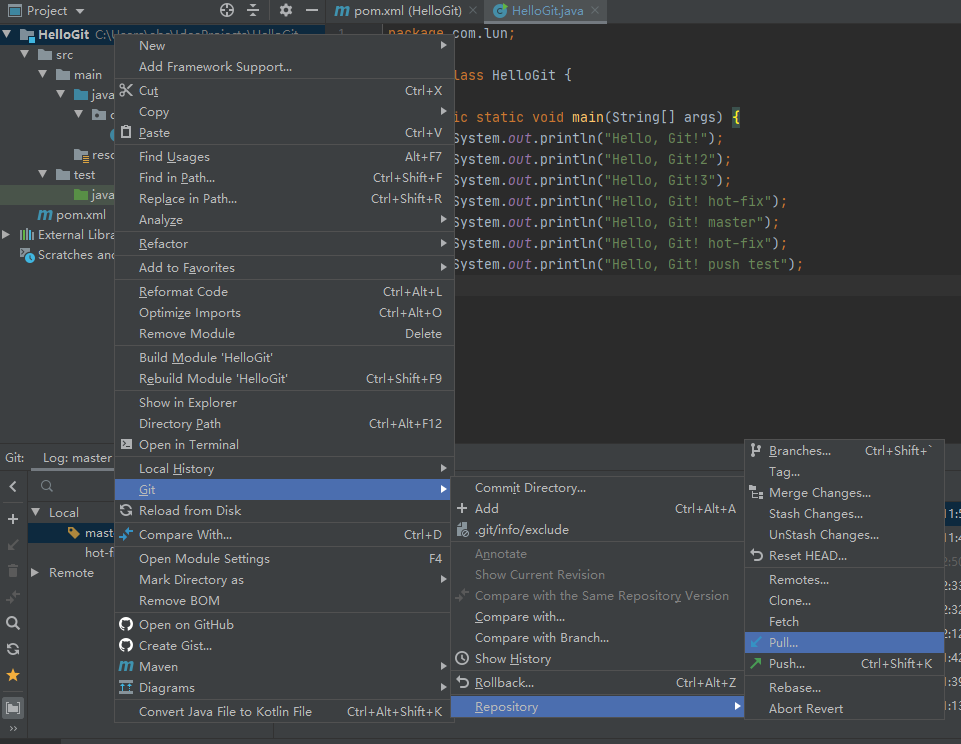Screen dimensions: 961x744
Task: Click the locate/select opened file target icon
Action: click(x=227, y=10)
